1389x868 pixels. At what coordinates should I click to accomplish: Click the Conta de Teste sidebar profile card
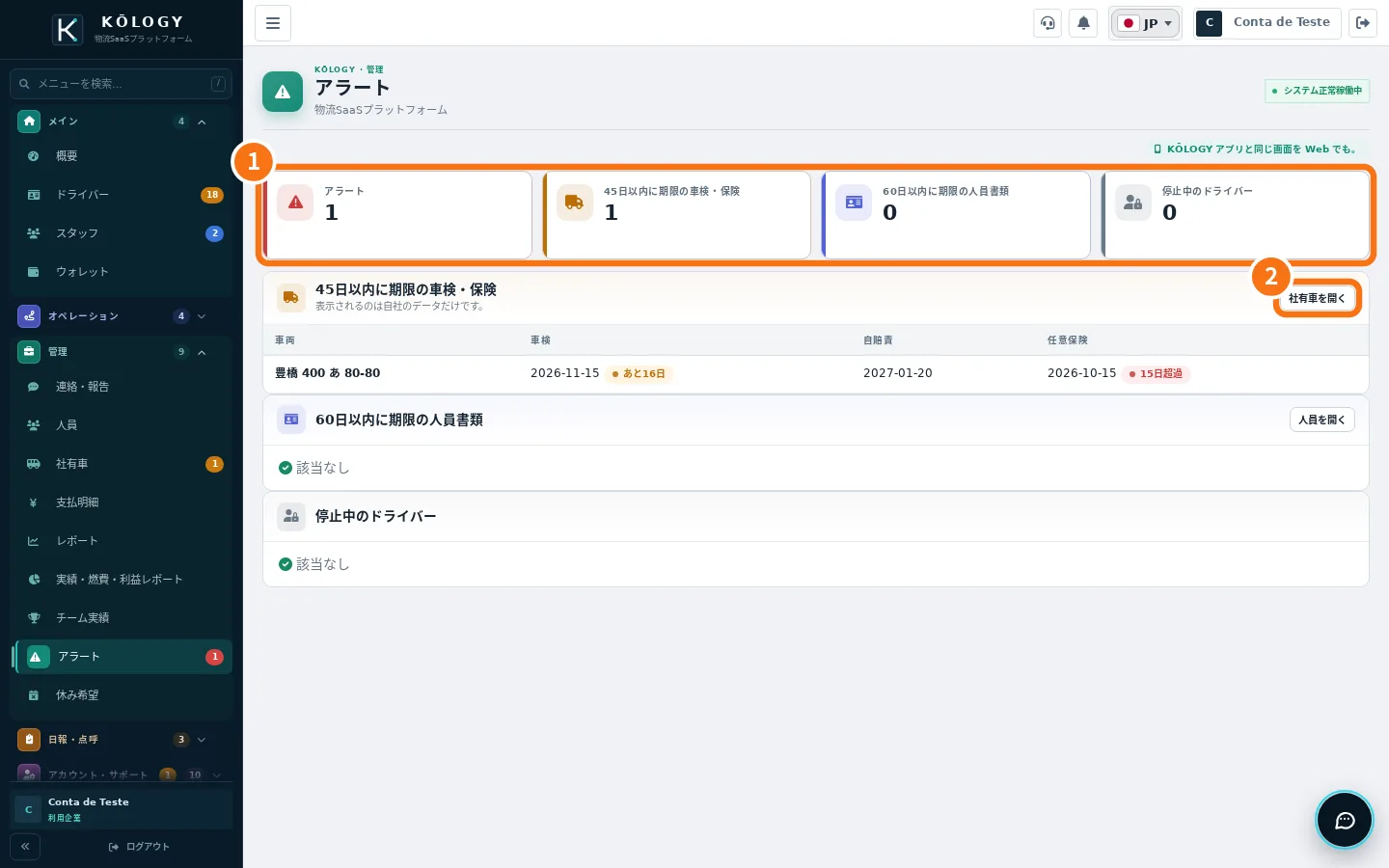(x=122, y=809)
